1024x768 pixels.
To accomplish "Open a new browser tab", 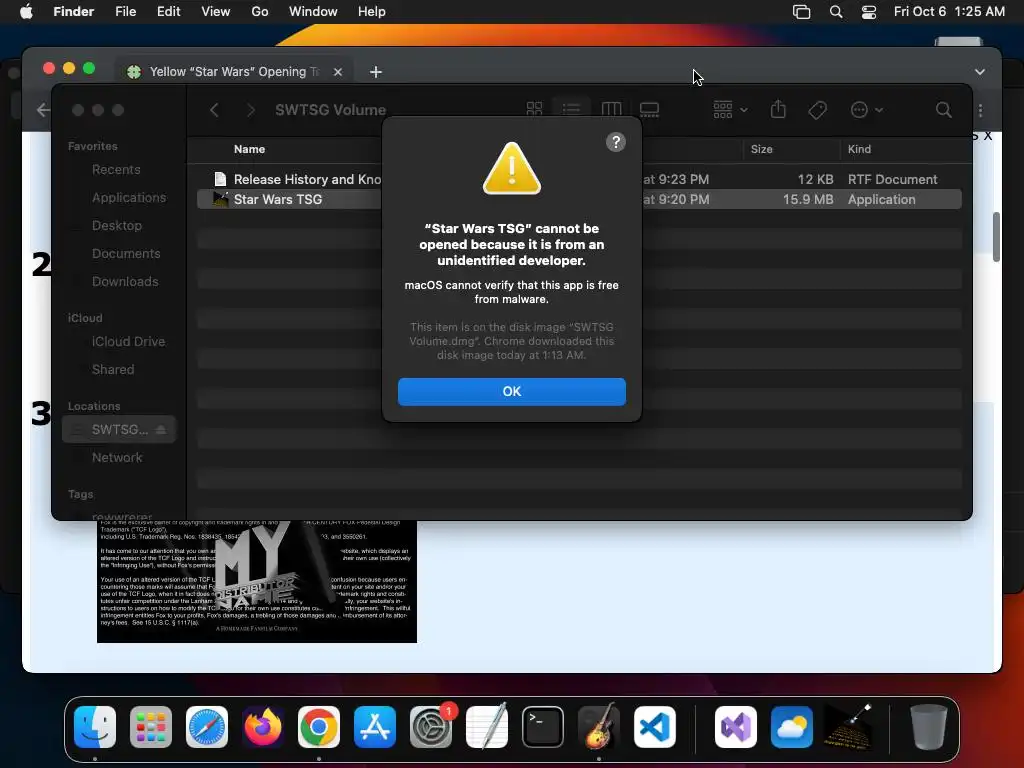I will tap(376, 72).
